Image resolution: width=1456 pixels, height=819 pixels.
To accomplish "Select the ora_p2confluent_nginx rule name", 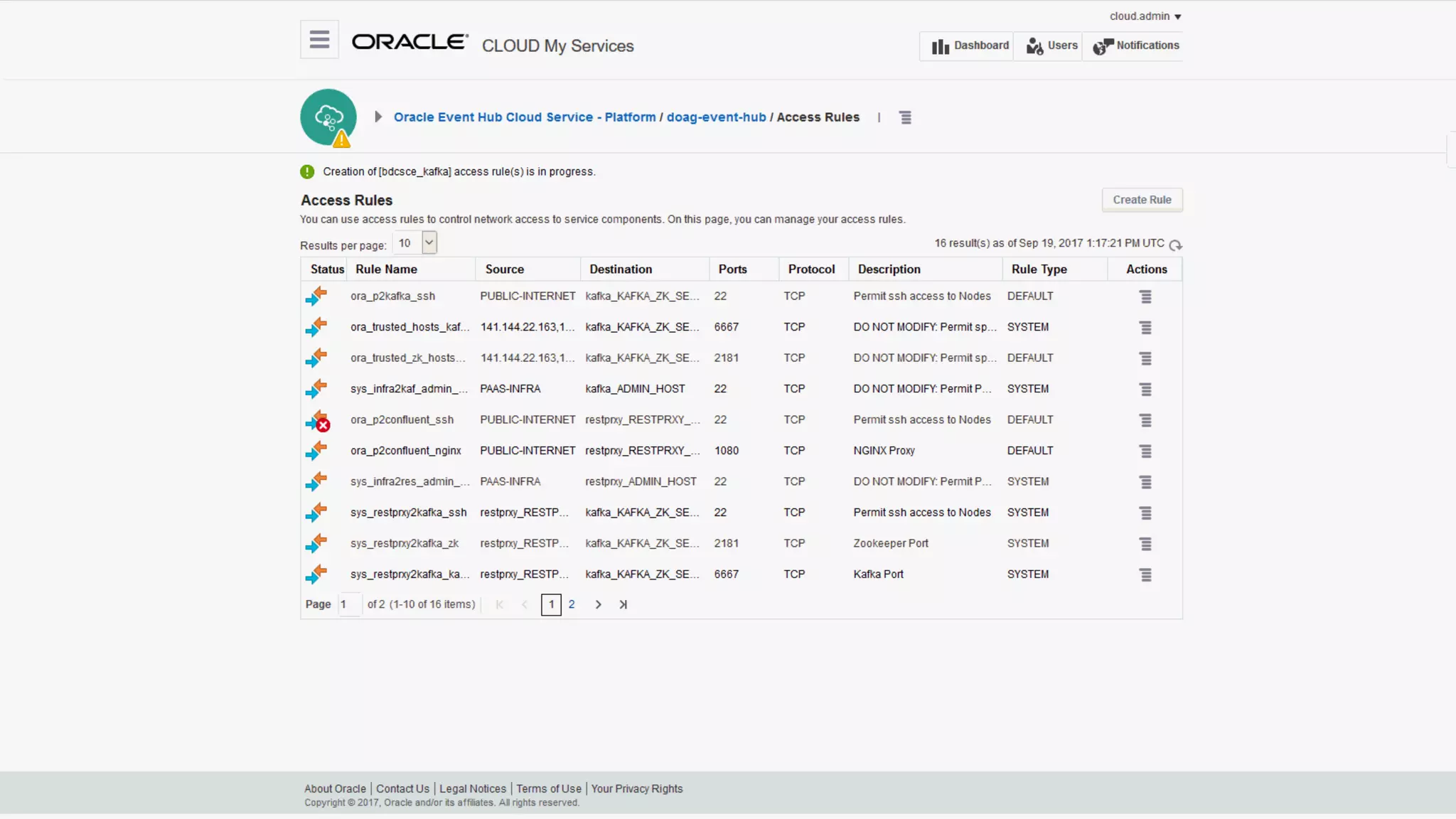I will coord(405,451).
